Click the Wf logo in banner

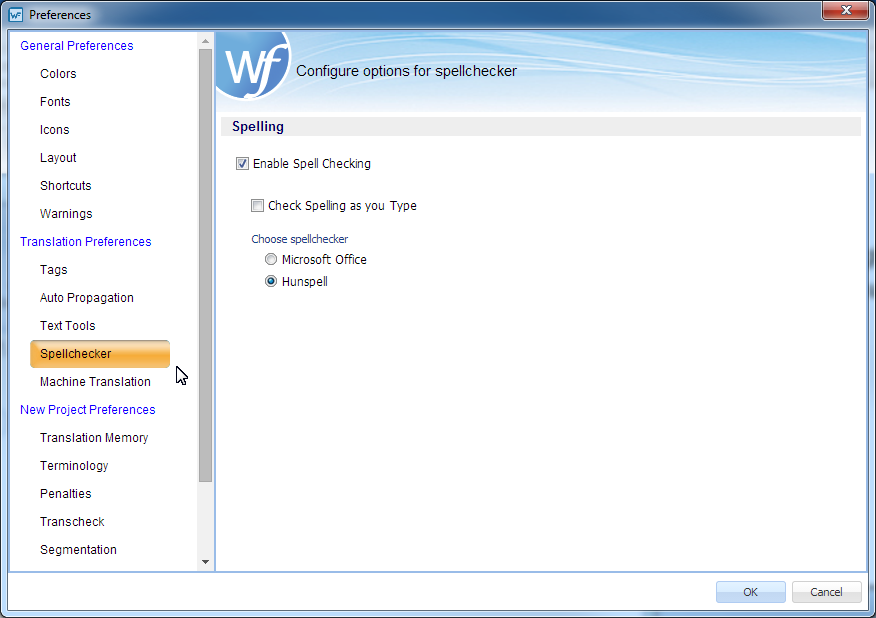point(255,67)
